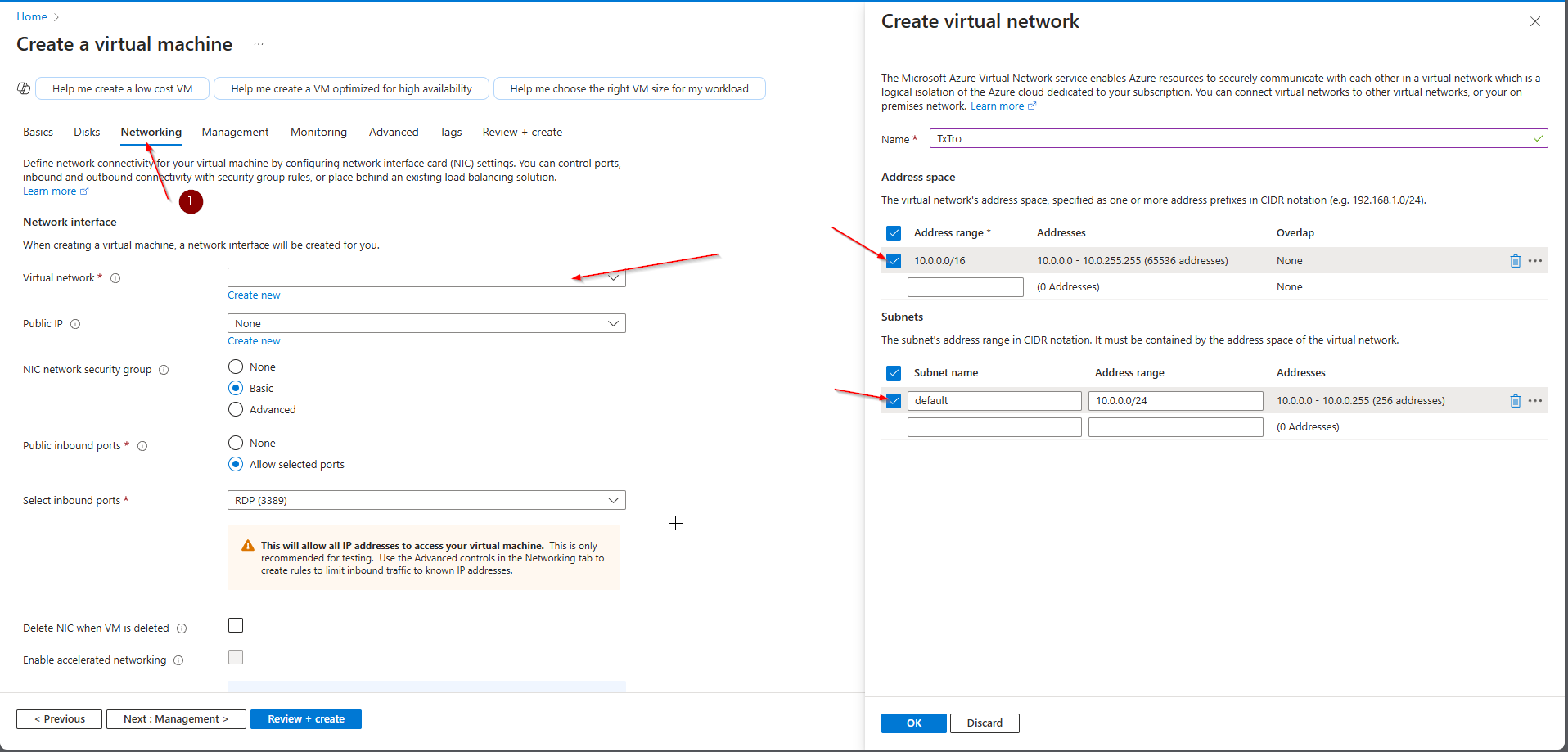The width and height of the screenshot is (1568, 752).
Task: Delete the 10.0.0.0/16 address range row
Action: tap(1515, 261)
